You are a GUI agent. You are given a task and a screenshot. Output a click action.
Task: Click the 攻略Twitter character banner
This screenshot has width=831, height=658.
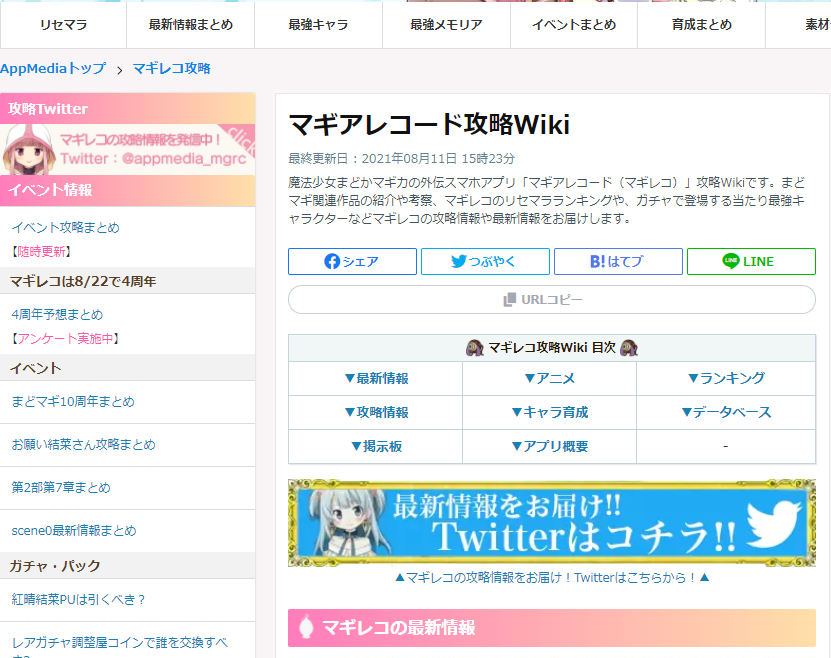[x=128, y=149]
